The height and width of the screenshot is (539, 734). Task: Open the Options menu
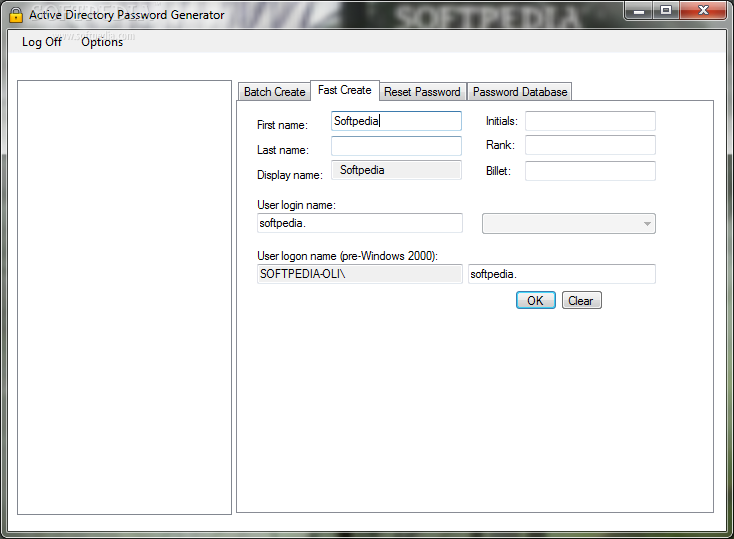[102, 42]
